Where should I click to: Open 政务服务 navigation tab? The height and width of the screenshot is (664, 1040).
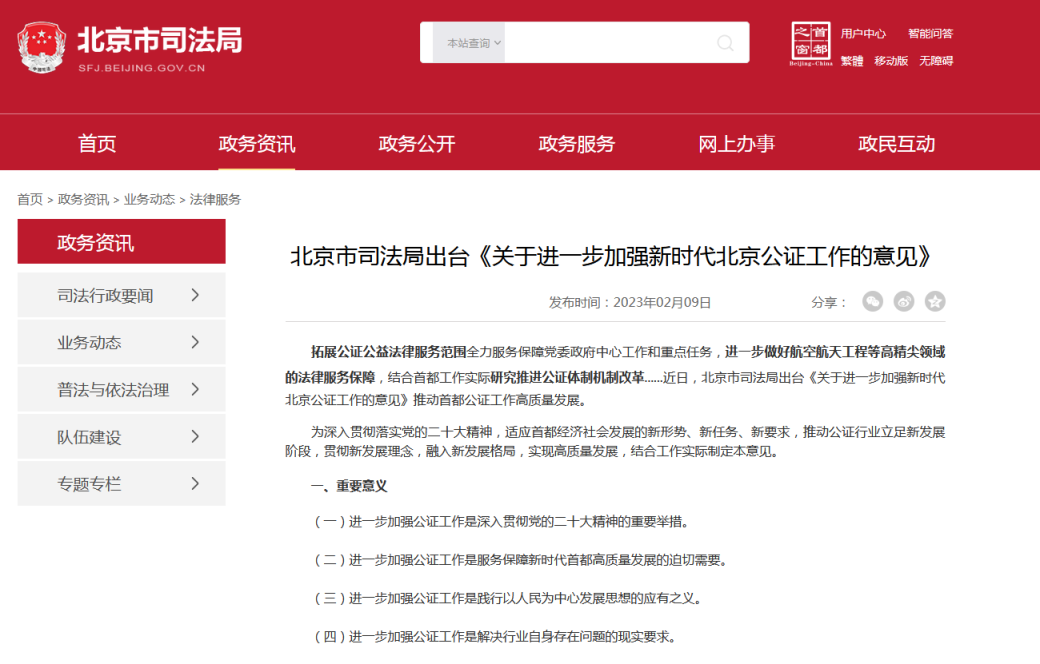pyautogui.click(x=576, y=144)
